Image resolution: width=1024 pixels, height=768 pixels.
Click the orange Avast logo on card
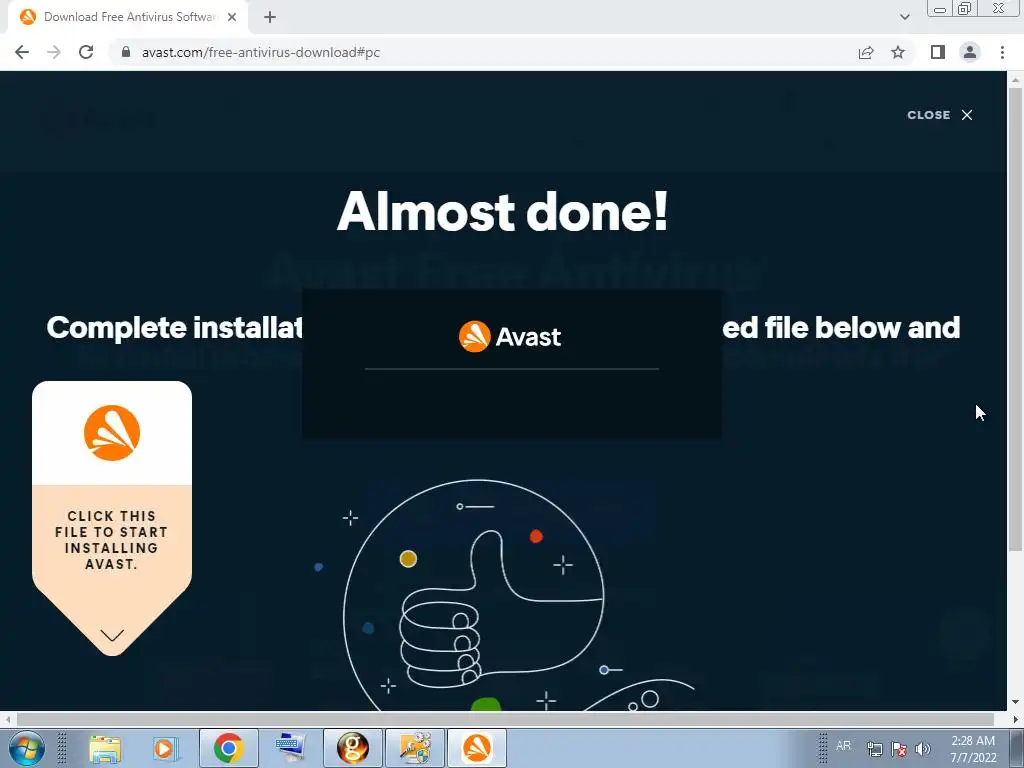(x=112, y=433)
